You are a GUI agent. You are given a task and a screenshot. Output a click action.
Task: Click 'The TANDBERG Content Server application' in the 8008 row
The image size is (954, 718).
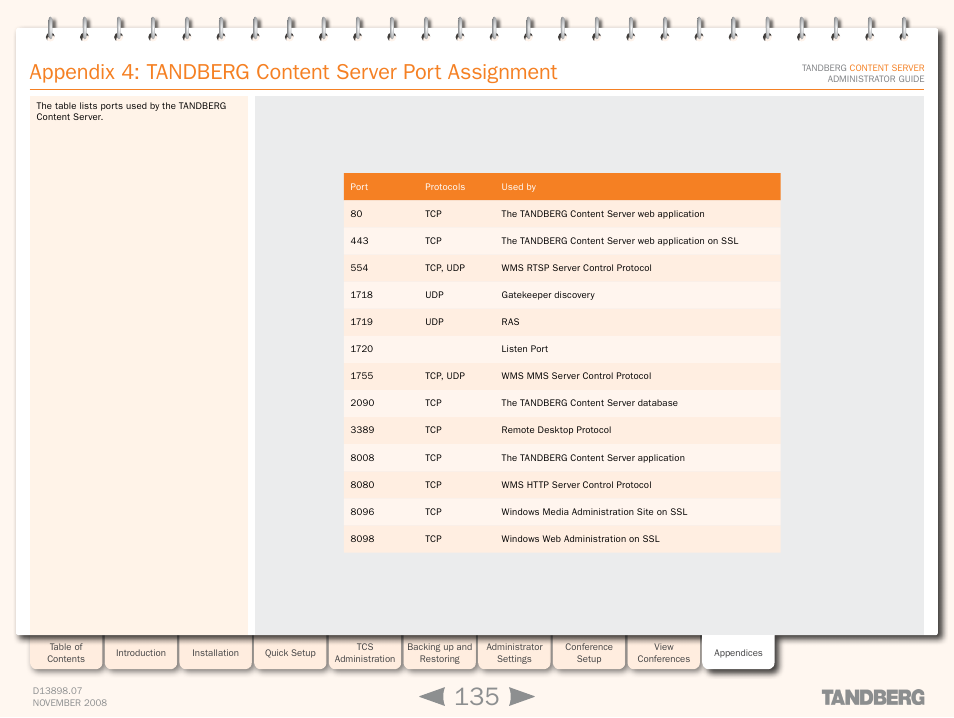593,458
